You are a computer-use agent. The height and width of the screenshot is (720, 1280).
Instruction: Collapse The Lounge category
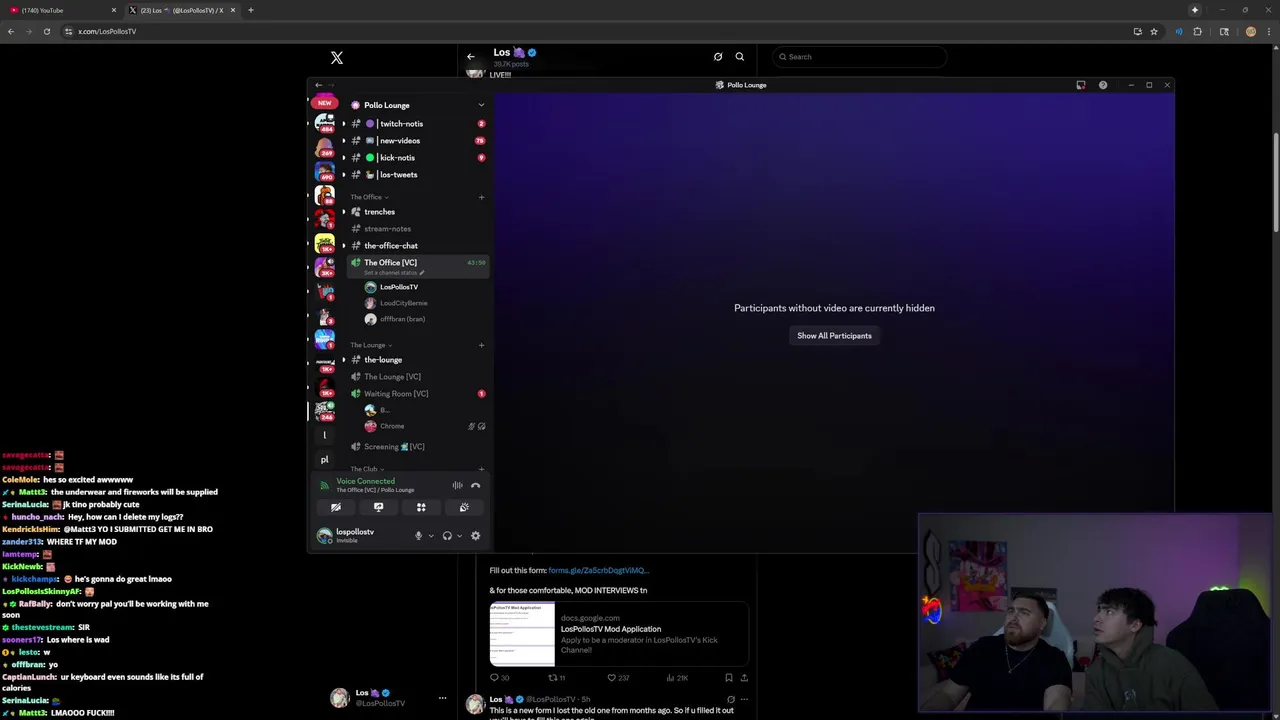pos(370,345)
